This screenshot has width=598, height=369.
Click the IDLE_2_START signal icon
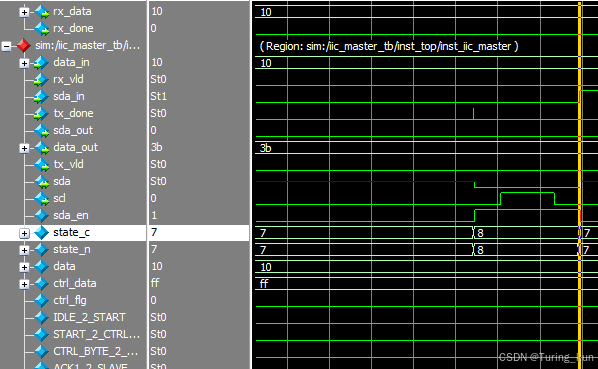click(42, 318)
